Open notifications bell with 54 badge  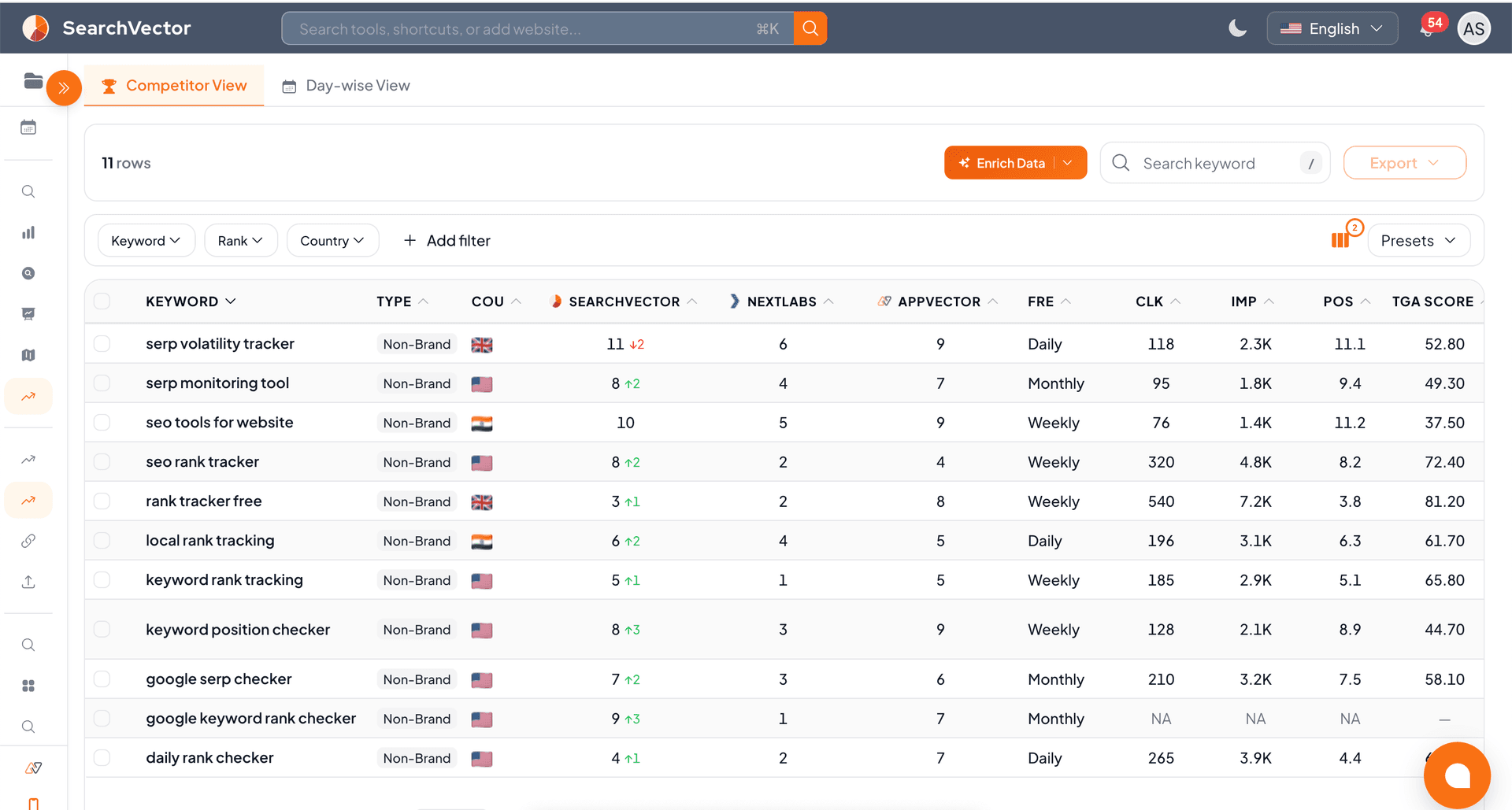pos(1428,28)
